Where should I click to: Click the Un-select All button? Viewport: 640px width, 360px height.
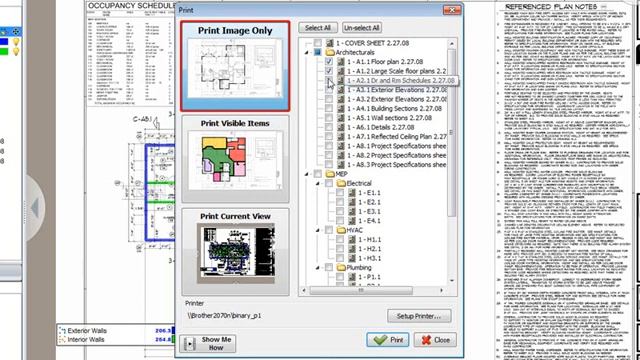tap(362, 28)
